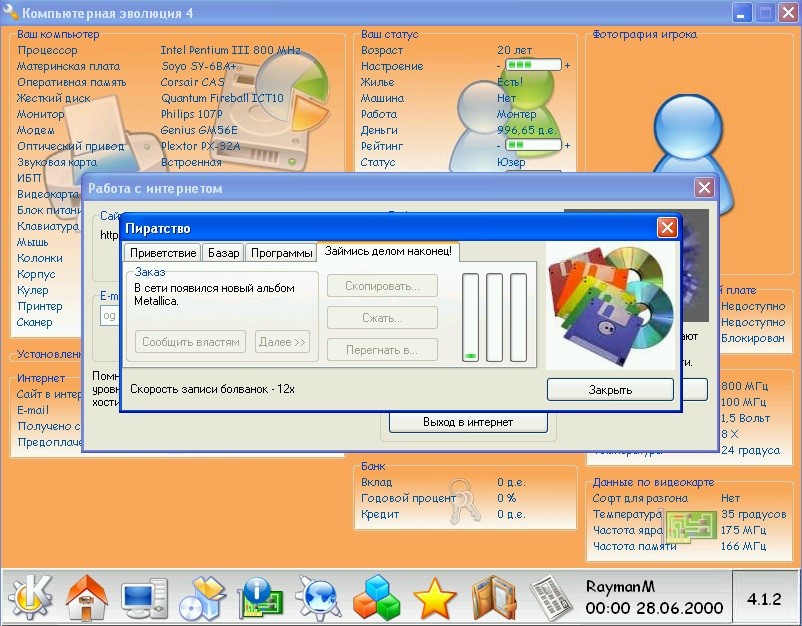
Task: Click the middle empty progress bar
Action: (x=495, y=318)
